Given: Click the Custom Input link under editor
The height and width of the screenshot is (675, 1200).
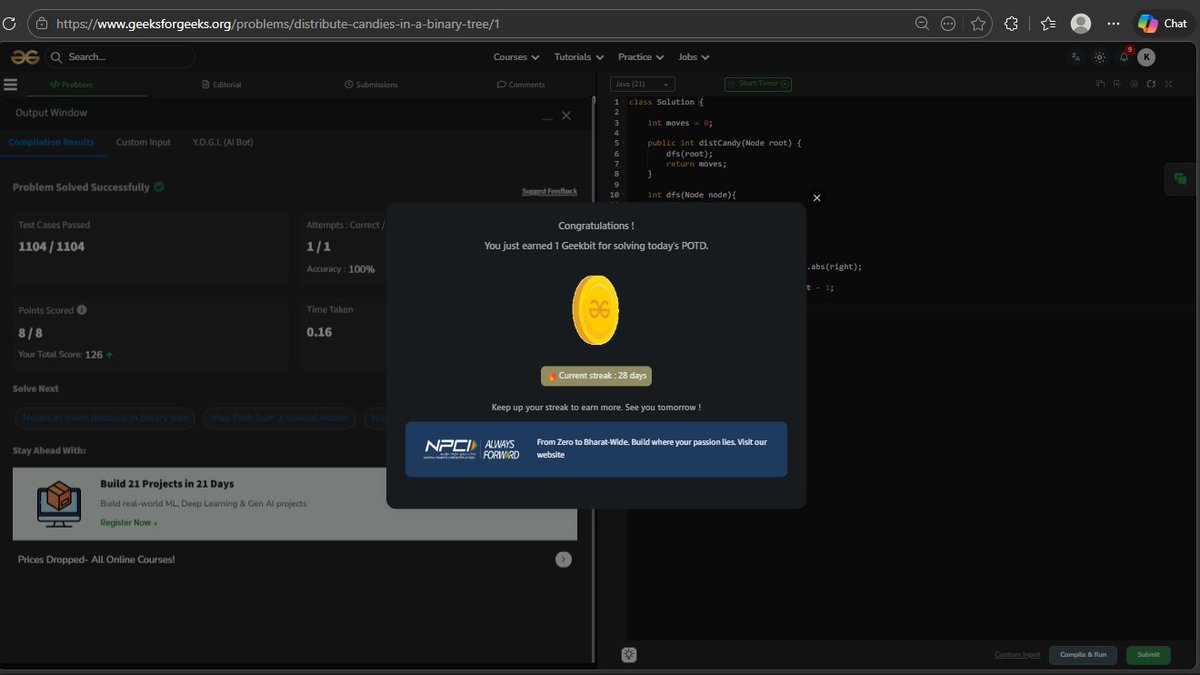Looking at the screenshot, I should pos(1017,655).
